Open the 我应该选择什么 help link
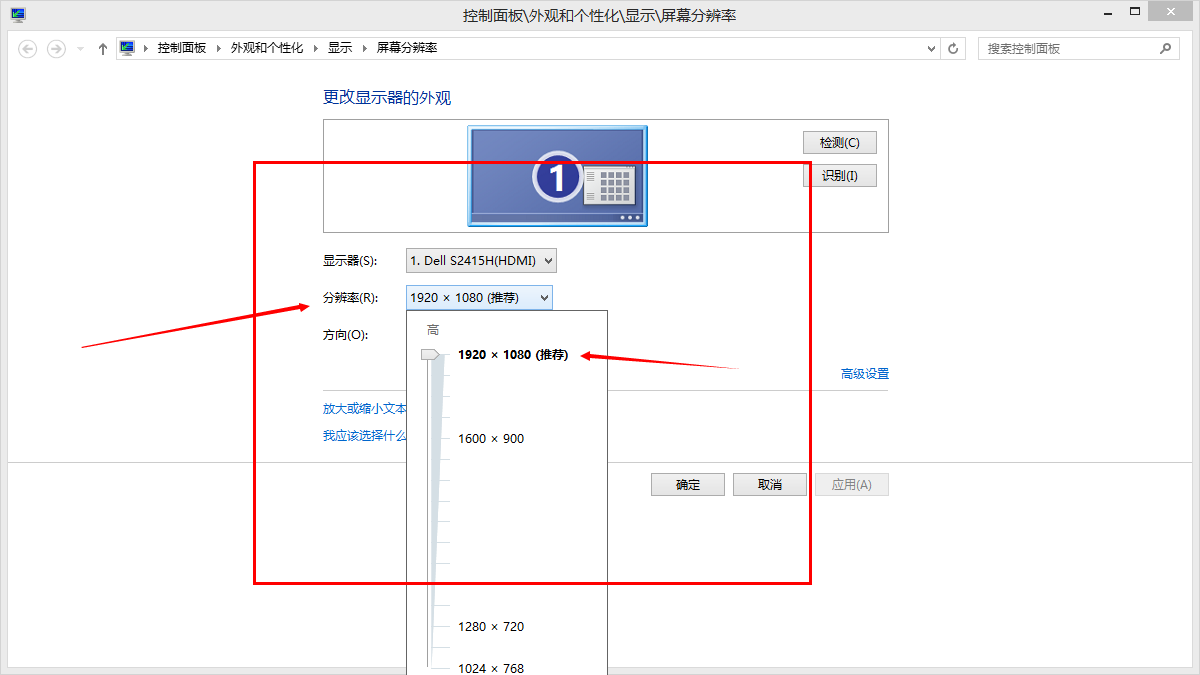 (365, 436)
